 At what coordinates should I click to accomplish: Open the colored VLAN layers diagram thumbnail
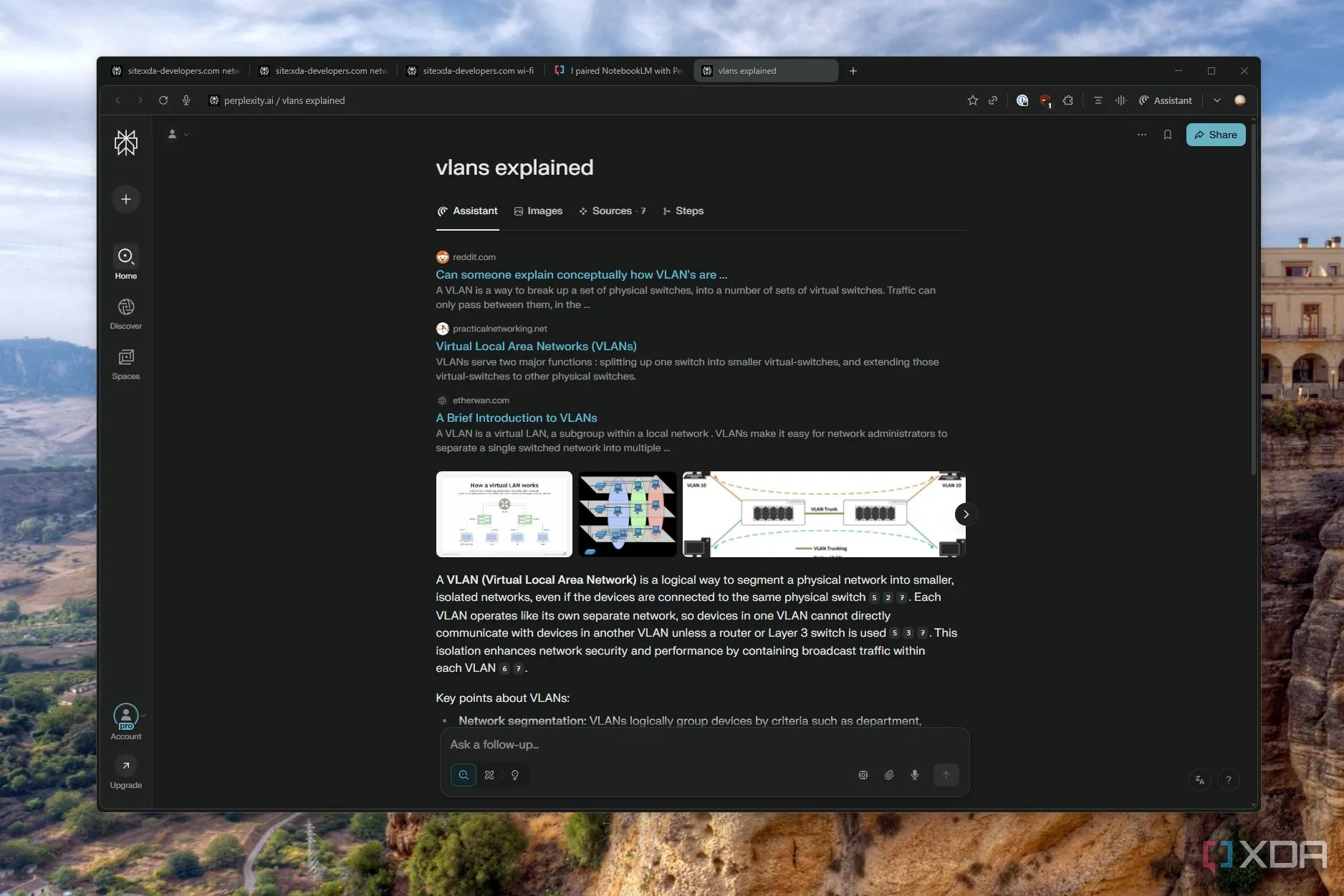[x=628, y=514]
